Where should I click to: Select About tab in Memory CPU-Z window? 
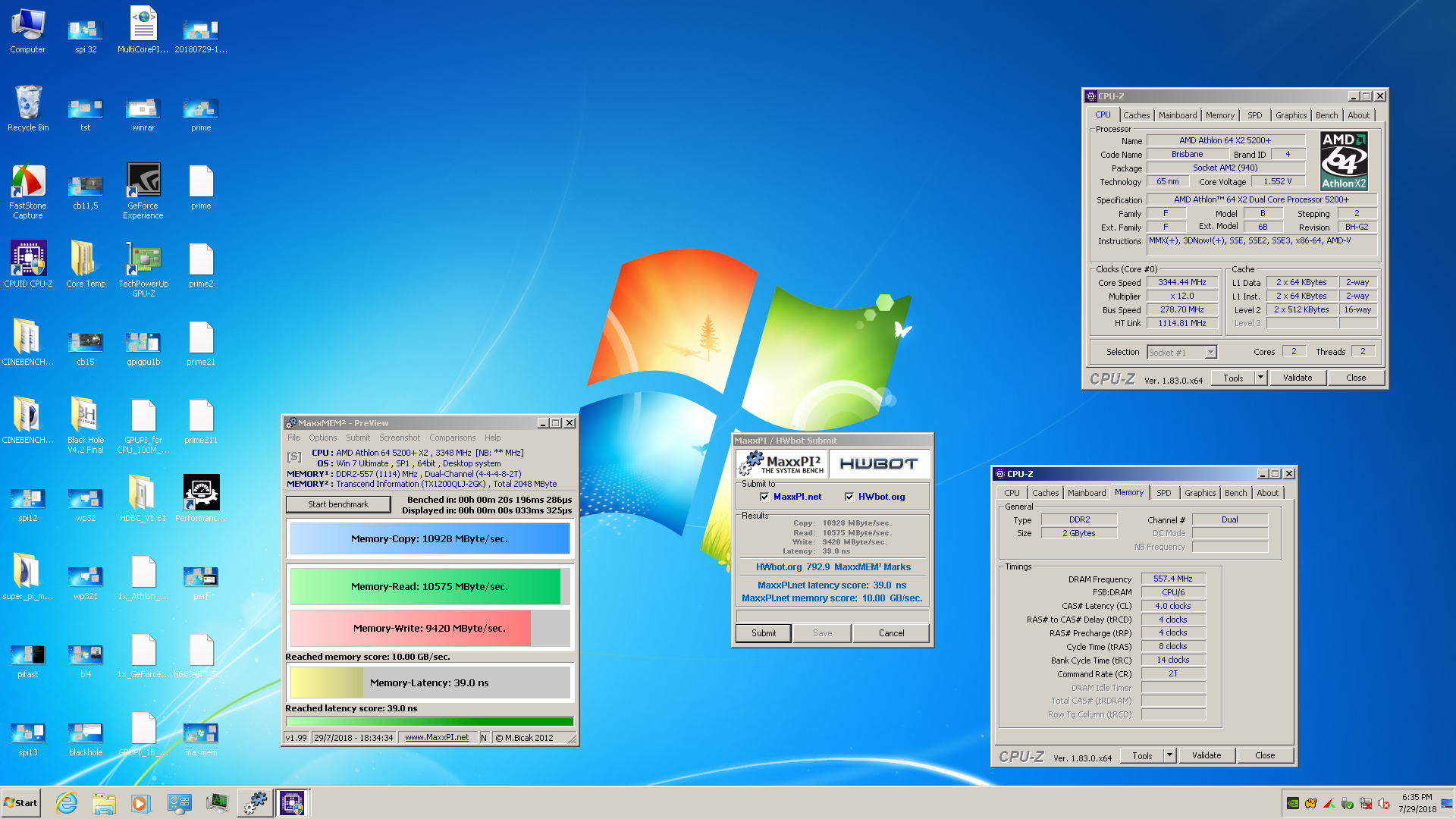click(x=1267, y=493)
